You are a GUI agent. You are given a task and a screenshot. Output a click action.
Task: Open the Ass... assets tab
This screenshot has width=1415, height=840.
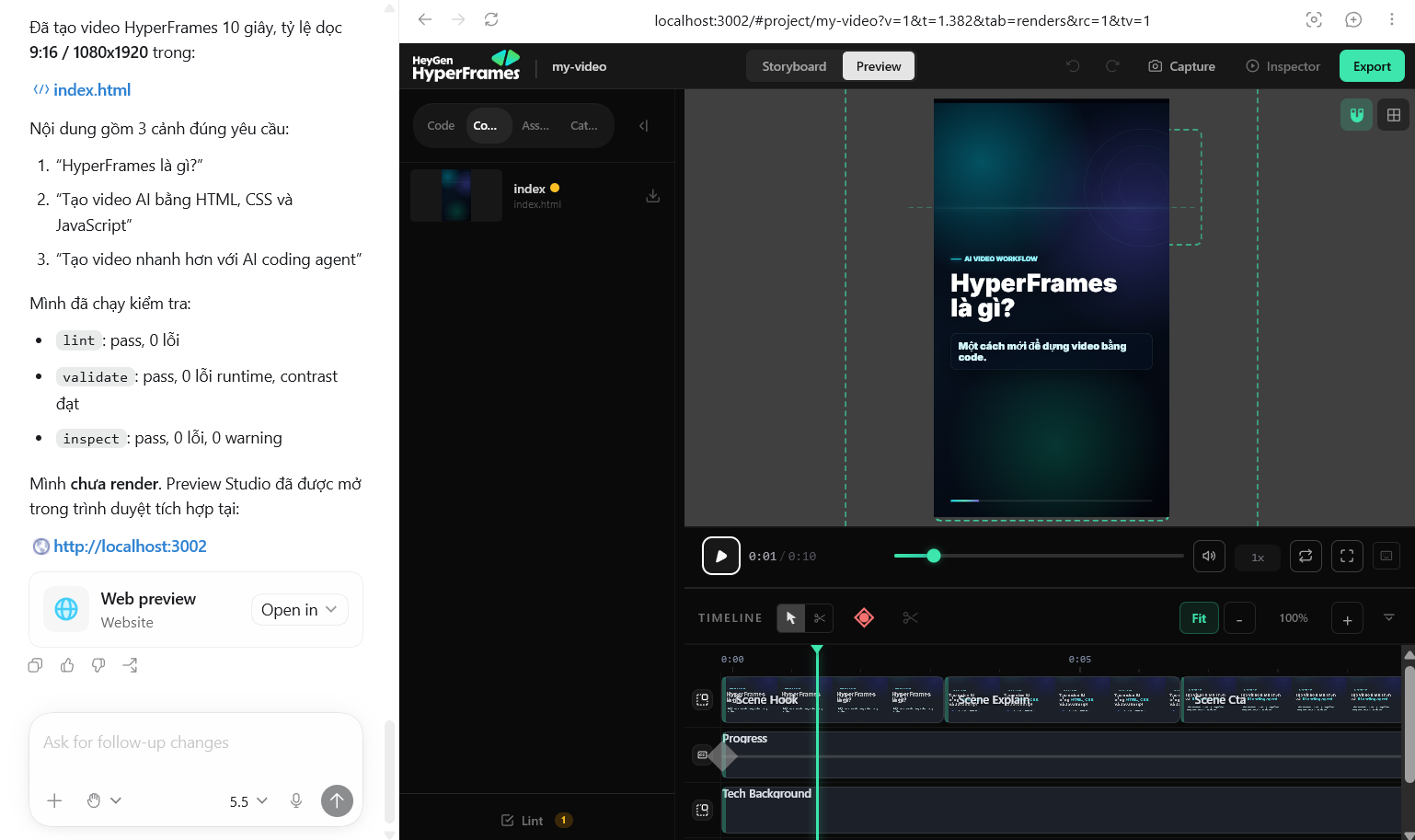pos(535,126)
